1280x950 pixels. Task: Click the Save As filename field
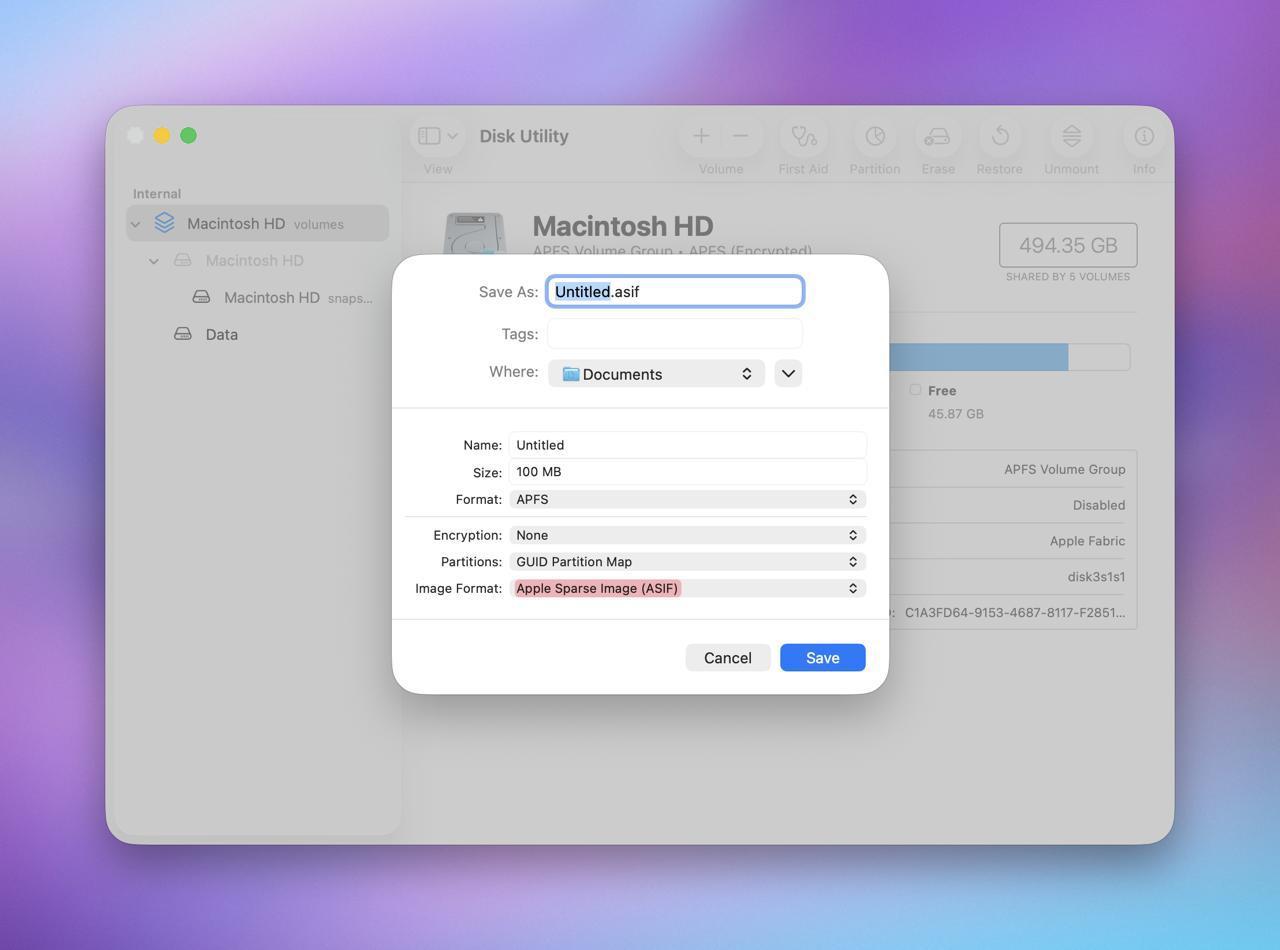click(675, 291)
